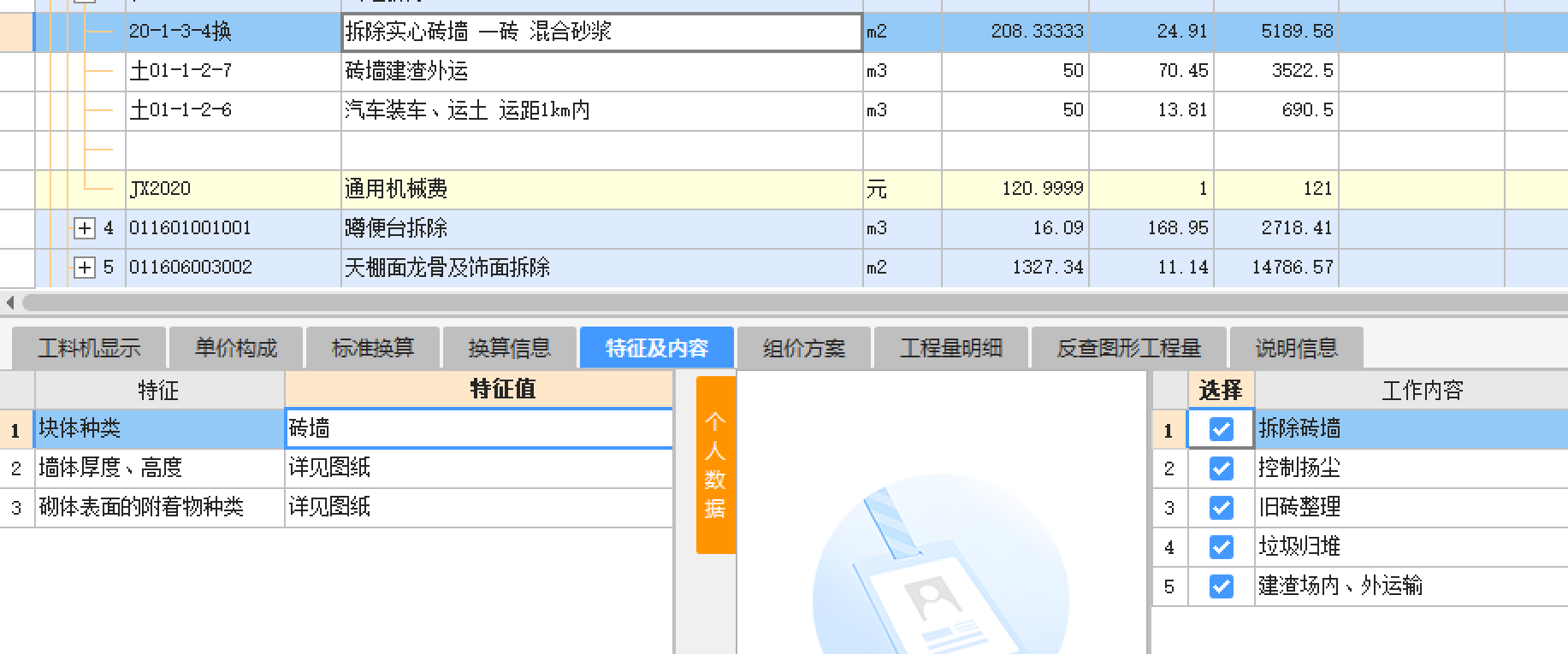The height and width of the screenshot is (654, 1568).
Task: Select code 011601001001
Action: [x=233, y=228]
